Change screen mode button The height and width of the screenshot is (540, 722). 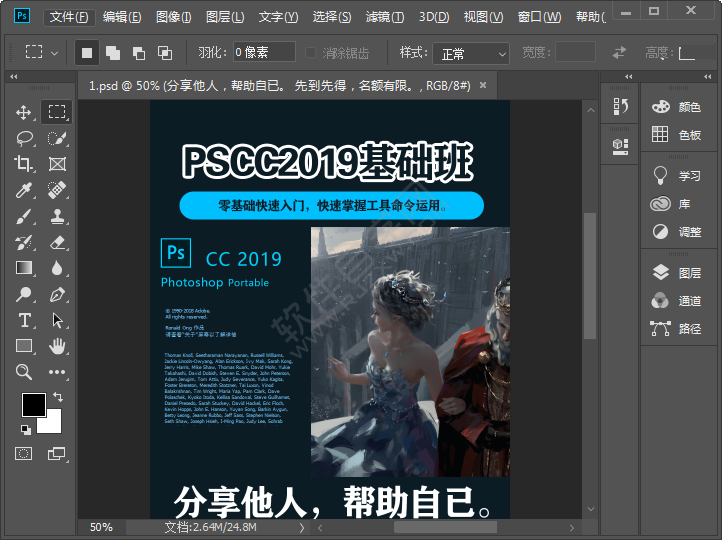pos(57,454)
